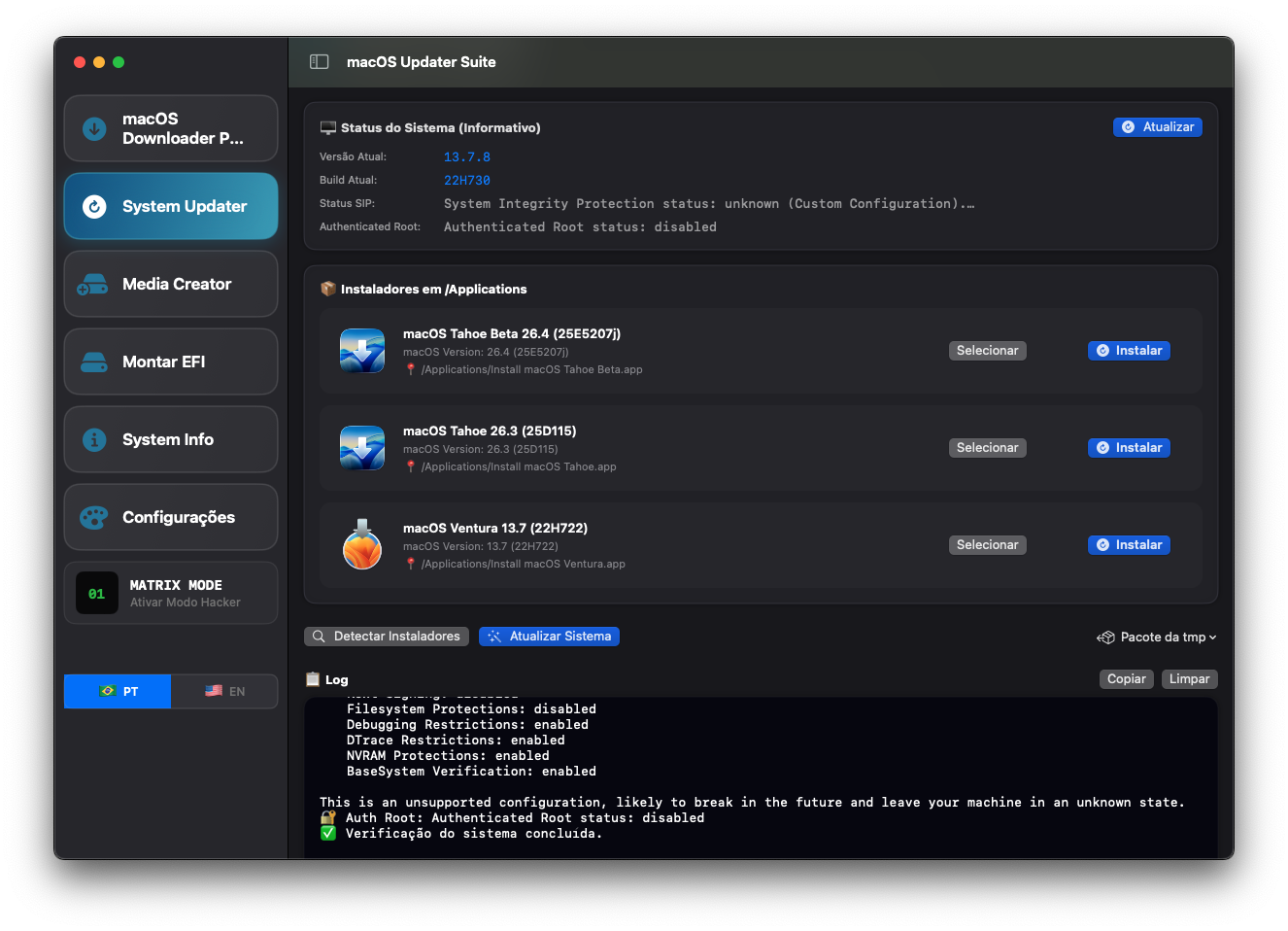This screenshot has width=1288, height=931.
Task: Run Atualizar Sistema
Action: click(x=549, y=636)
